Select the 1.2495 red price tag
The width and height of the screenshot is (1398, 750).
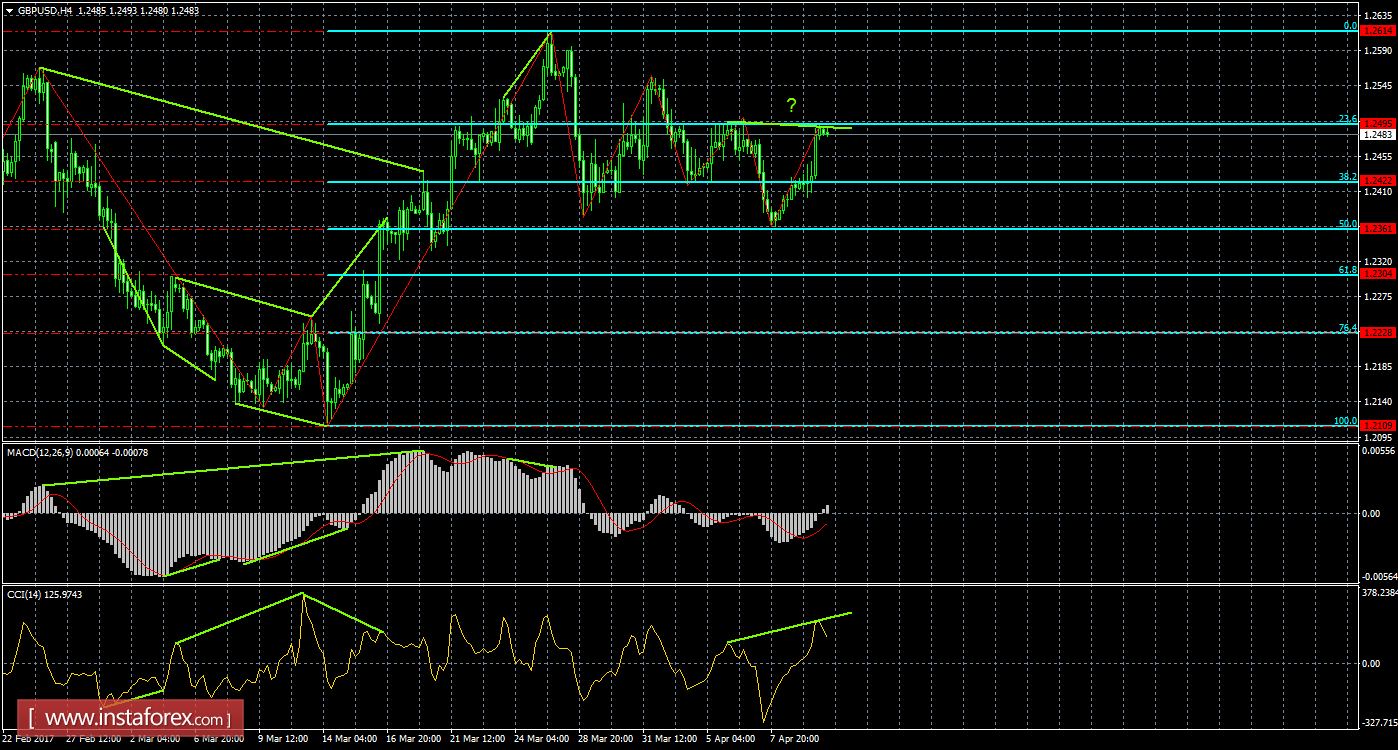pyautogui.click(x=1378, y=123)
